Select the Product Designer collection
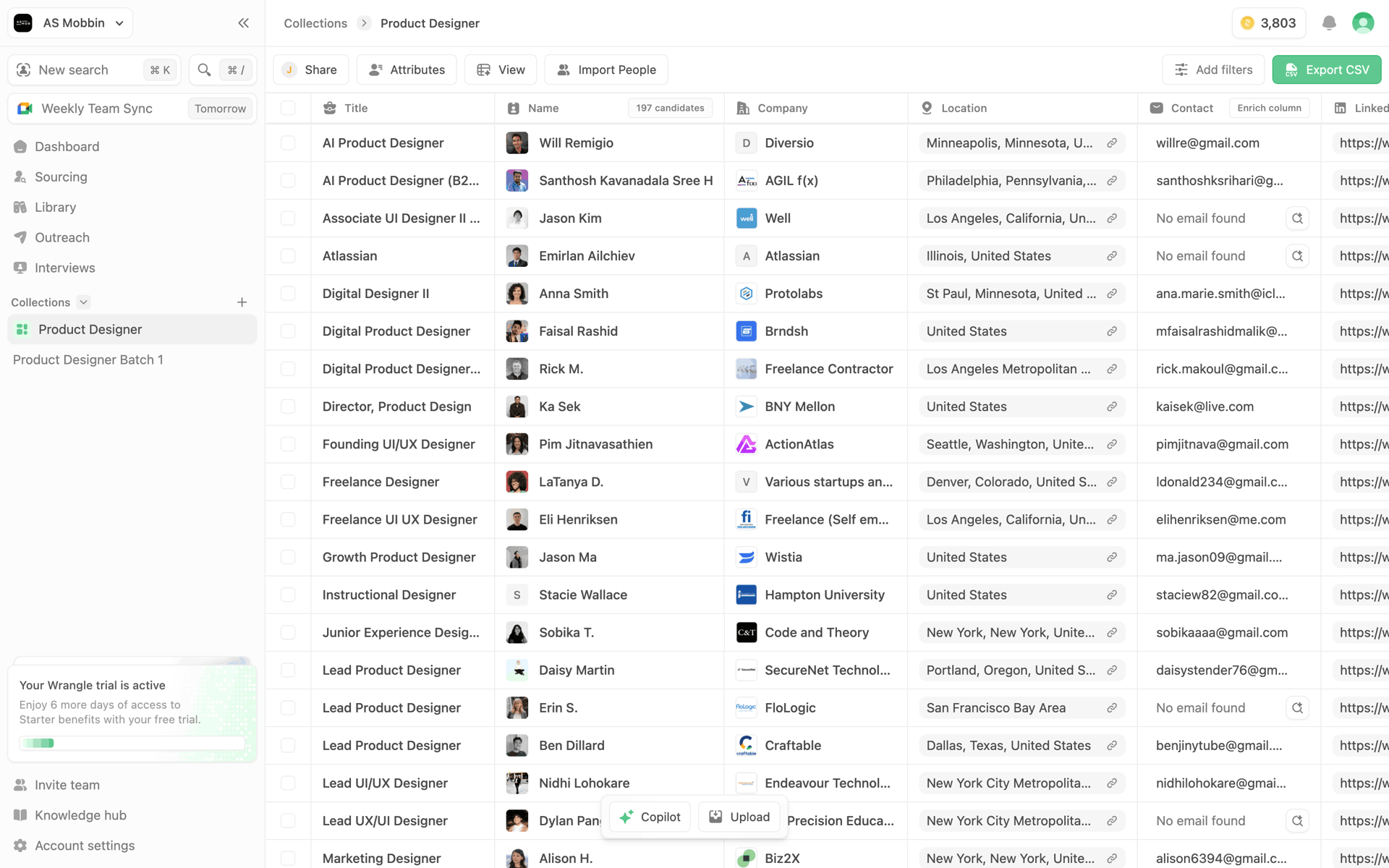Image resolution: width=1389 pixels, height=868 pixels. pyautogui.click(x=132, y=330)
